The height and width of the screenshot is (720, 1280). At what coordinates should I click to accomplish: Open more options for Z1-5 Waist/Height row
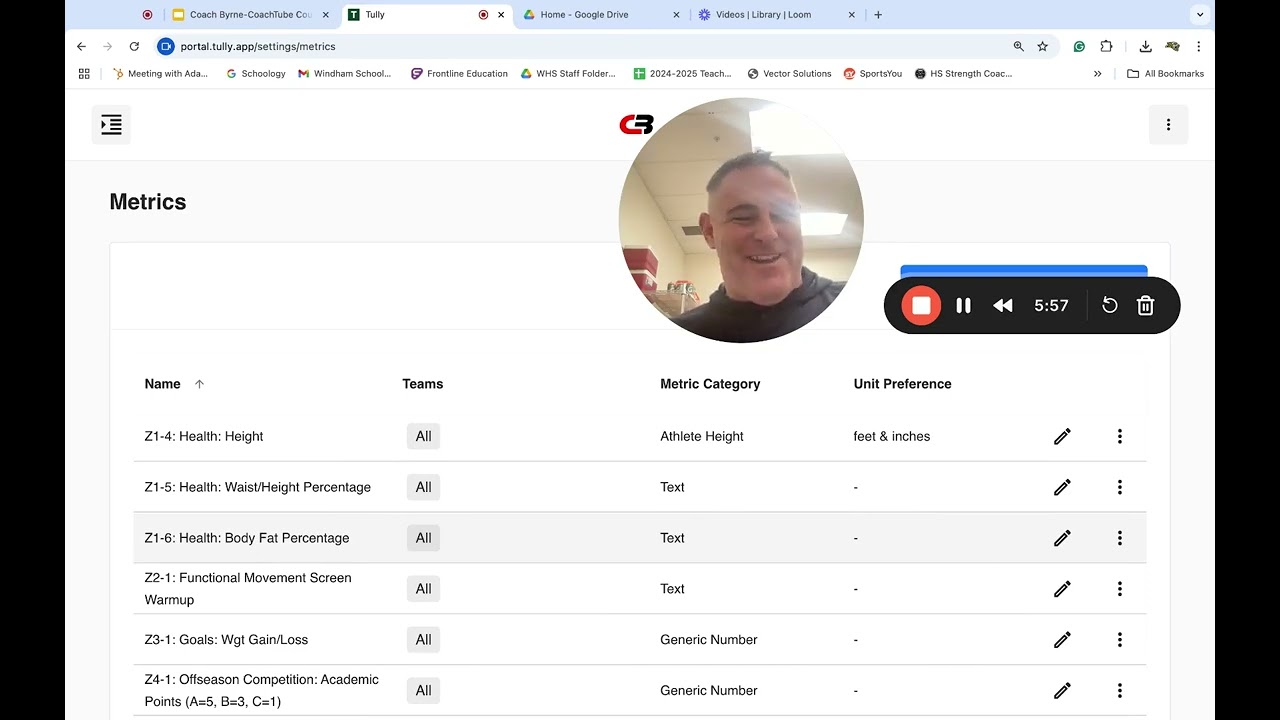point(1120,487)
